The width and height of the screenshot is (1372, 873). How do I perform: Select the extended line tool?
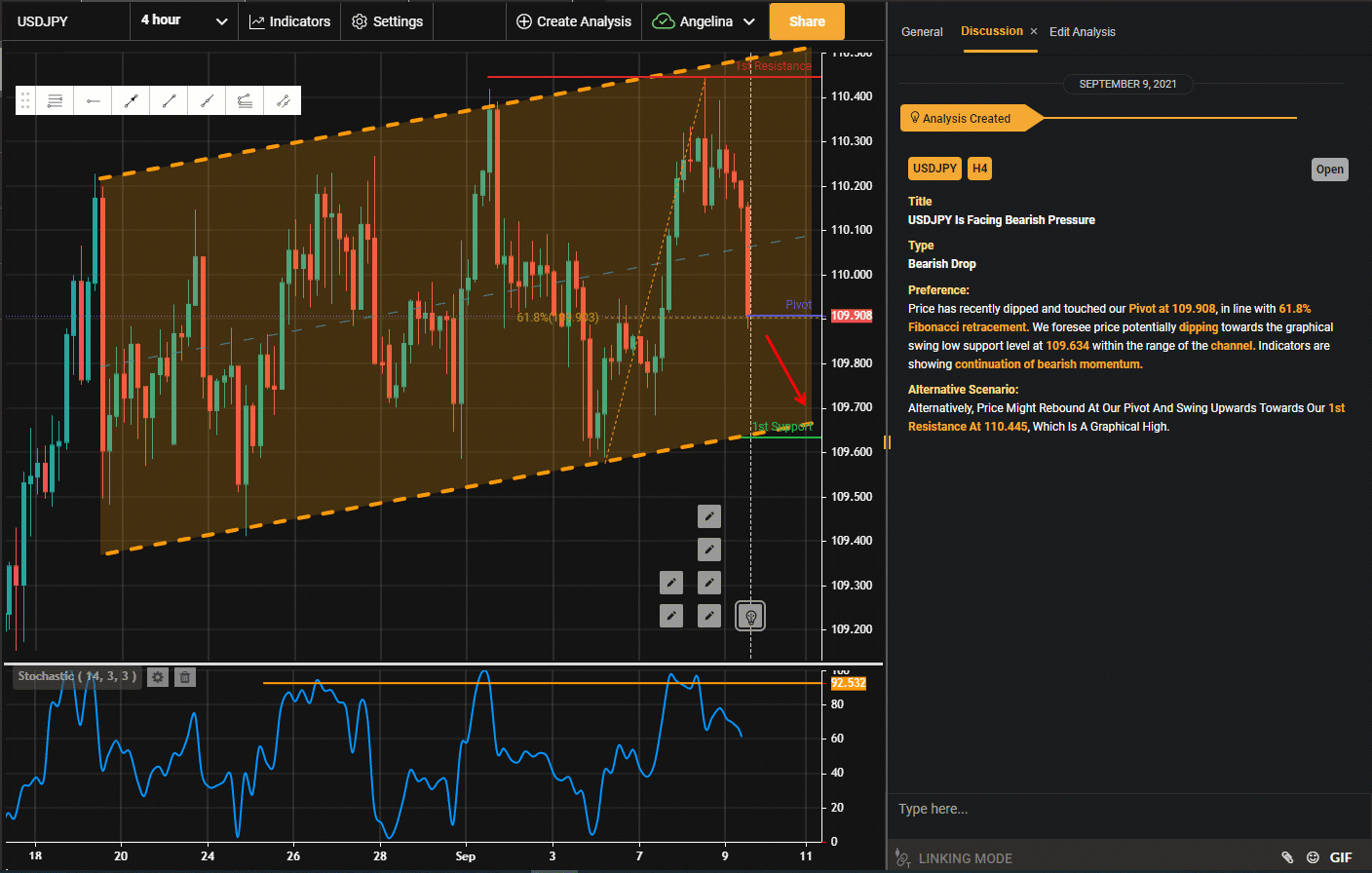coord(207,100)
